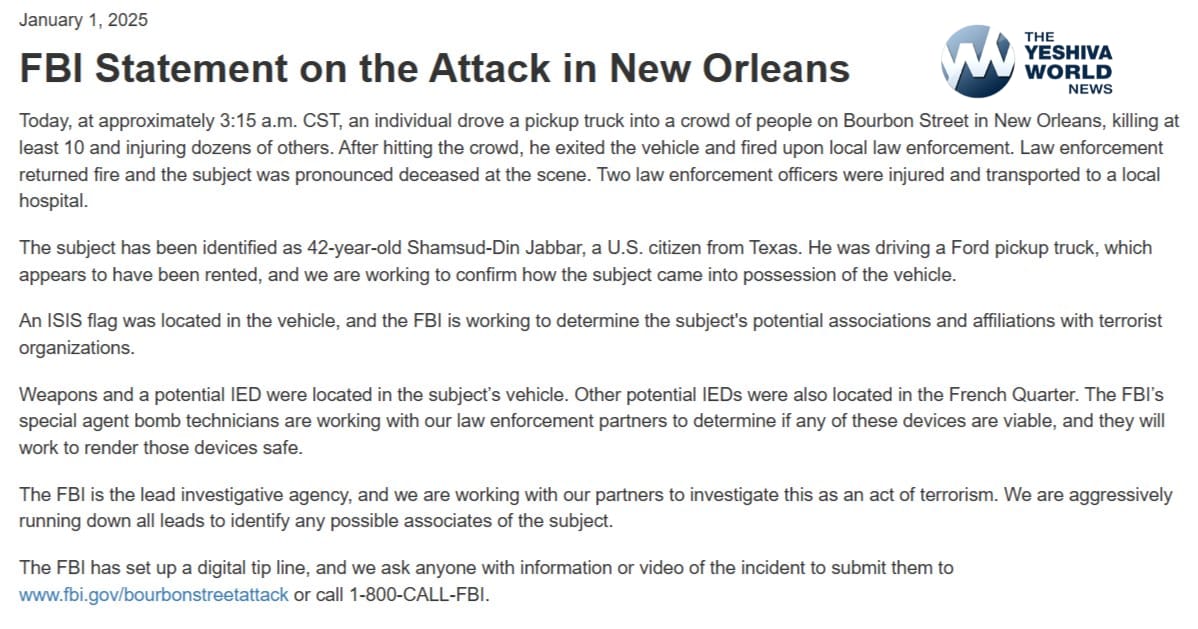Click the January 1, 2025 date
1198x629 pixels.
click(x=84, y=20)
